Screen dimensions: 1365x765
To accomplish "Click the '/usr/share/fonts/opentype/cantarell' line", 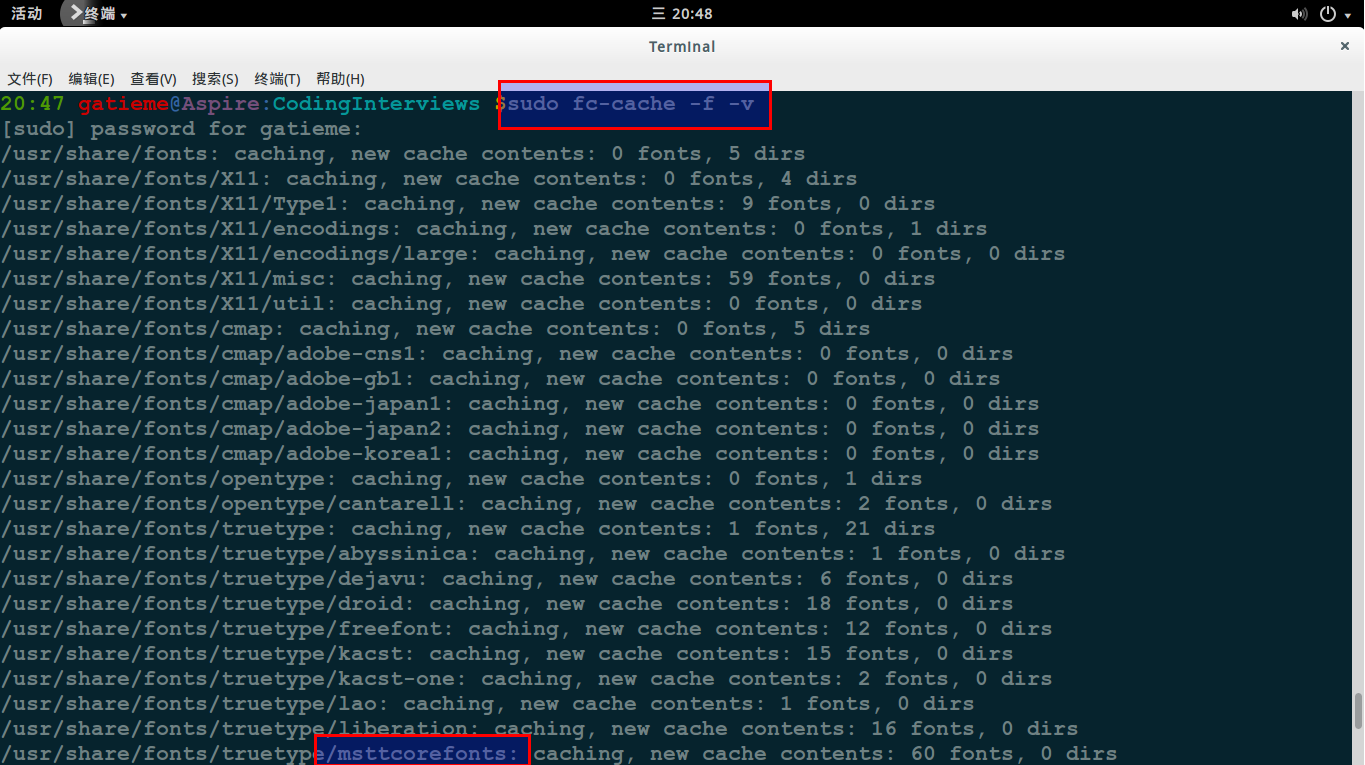I will point(527,504).
